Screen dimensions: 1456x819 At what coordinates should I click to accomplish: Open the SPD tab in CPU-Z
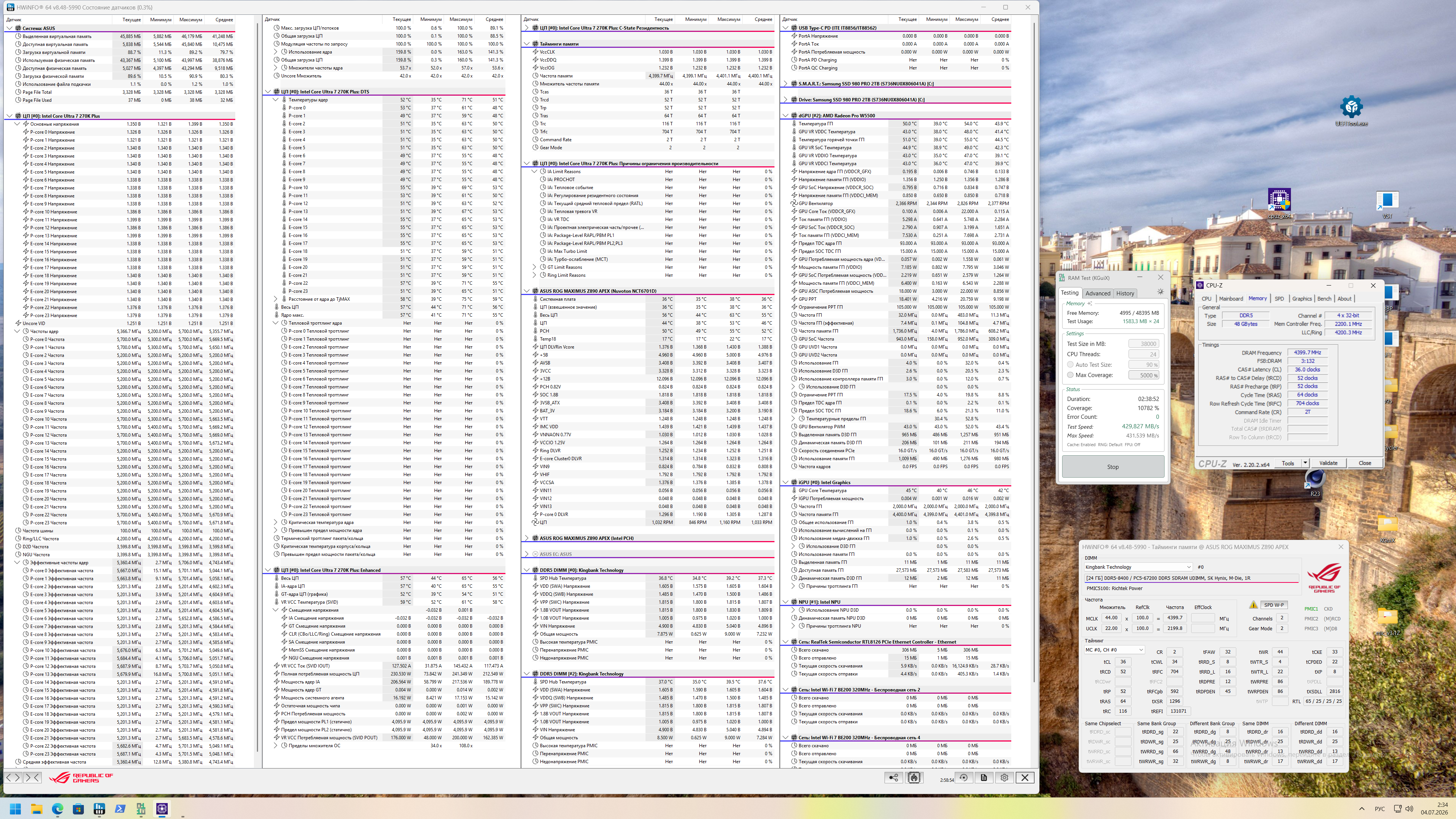pos(1279,299)
